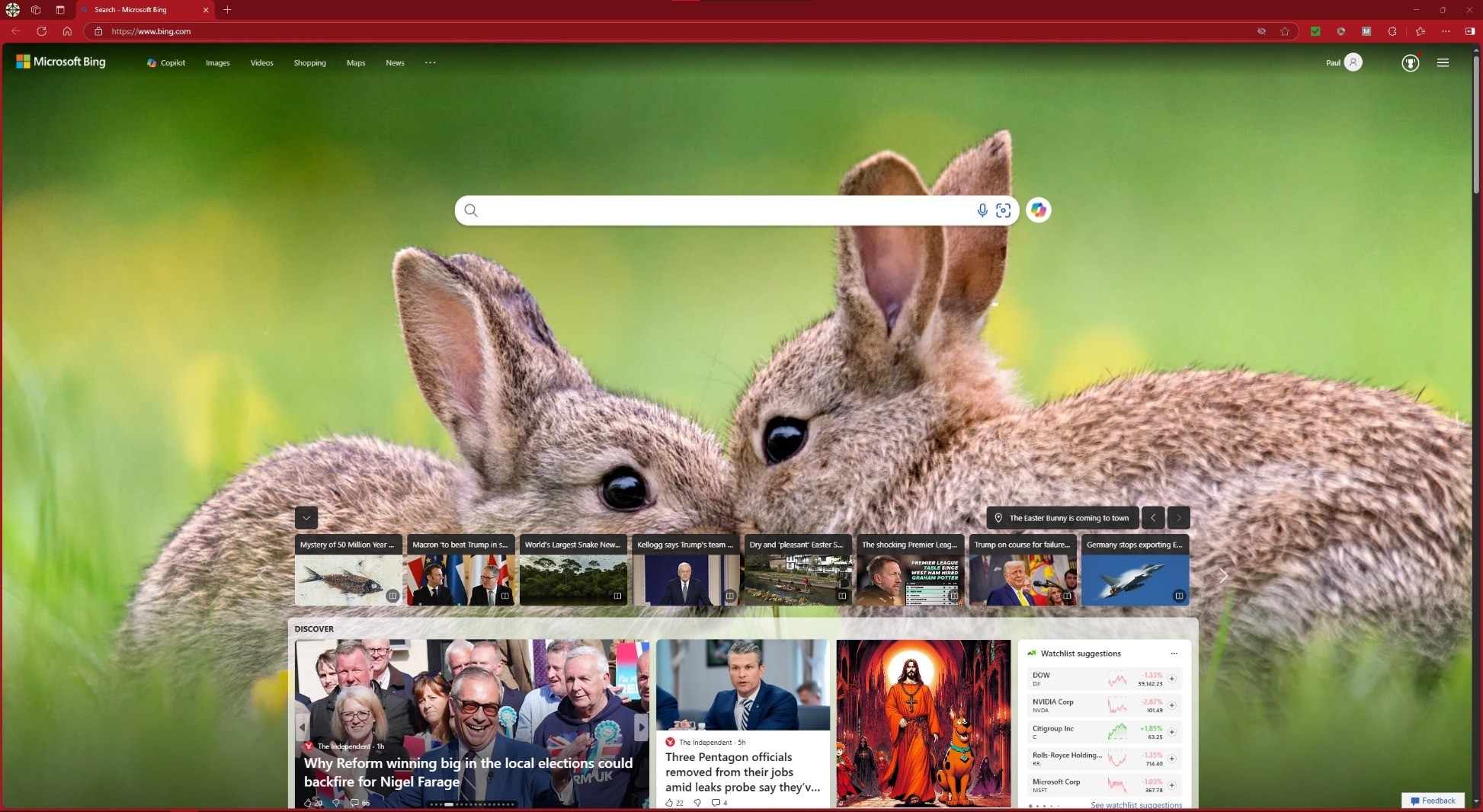Open 'Germany stops exporting' story card
This screenshot has height=812, width=1483.
(x=1135, y=571)
